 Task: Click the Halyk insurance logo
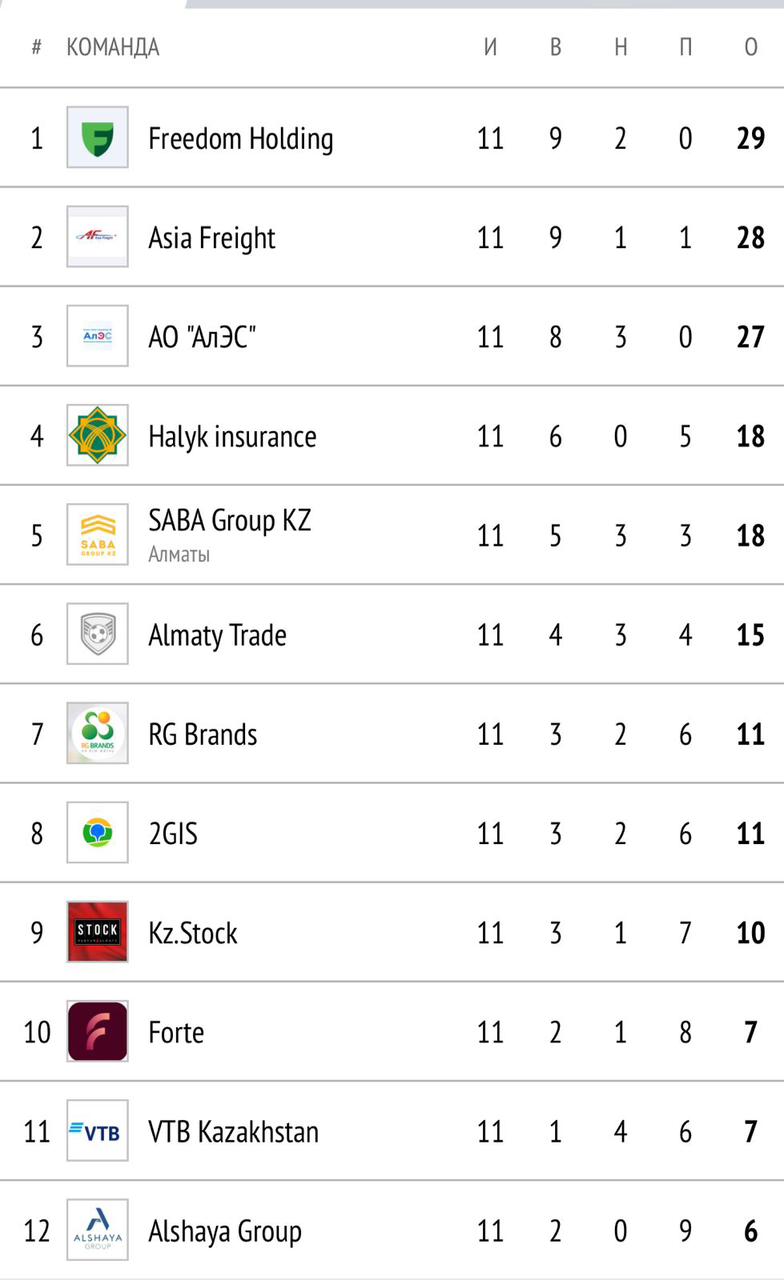tap(97, 435)
